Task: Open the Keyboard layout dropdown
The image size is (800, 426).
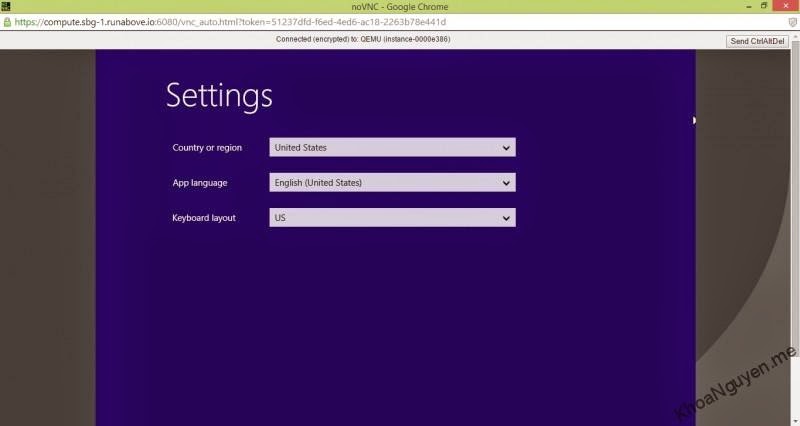Action: (x=392, y=218)
